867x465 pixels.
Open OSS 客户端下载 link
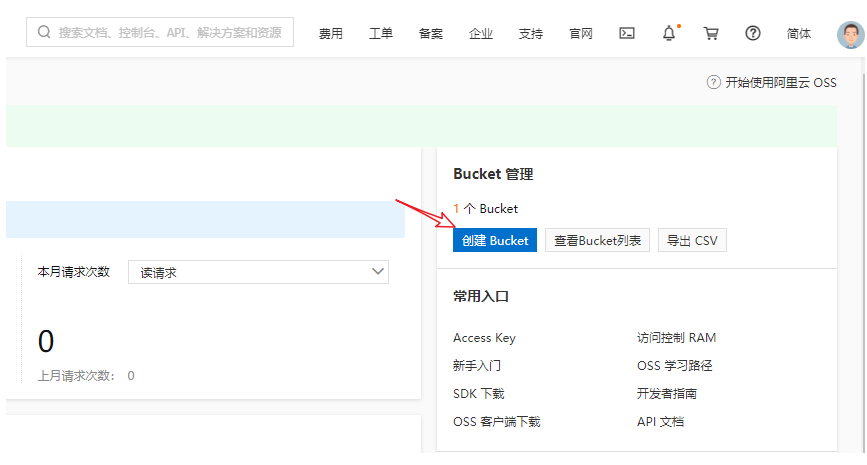pyautogui.click(x=497, y=422)
